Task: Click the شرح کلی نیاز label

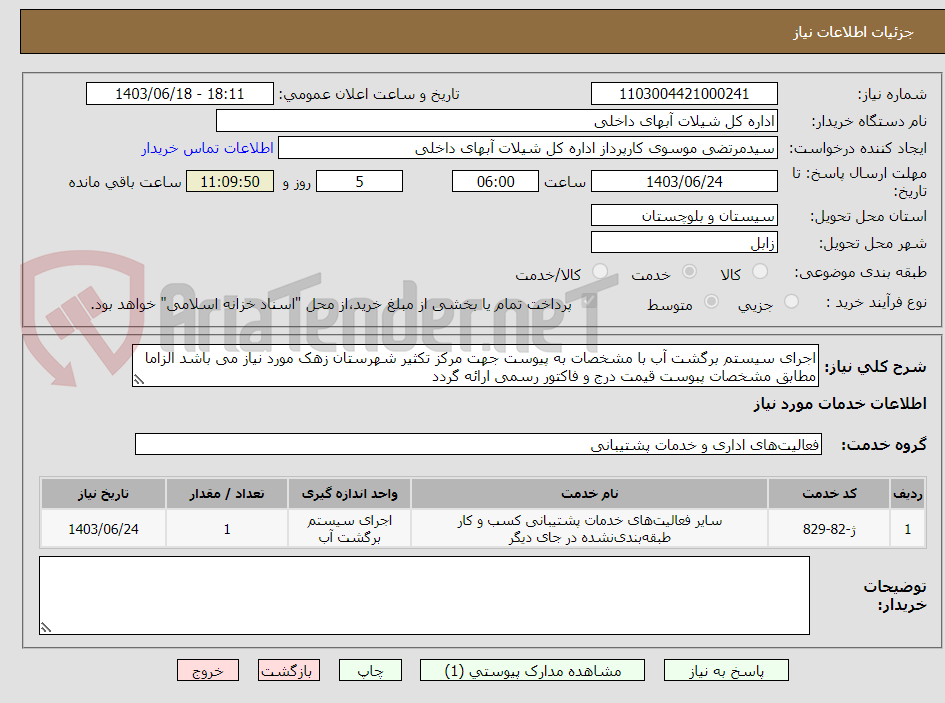Action: tap(875, 367)
